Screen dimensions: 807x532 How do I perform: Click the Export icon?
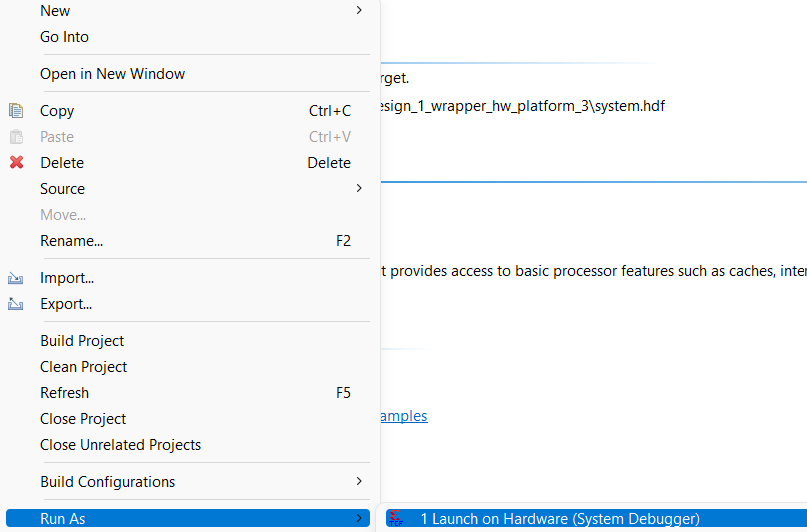[x=16, y=305]
